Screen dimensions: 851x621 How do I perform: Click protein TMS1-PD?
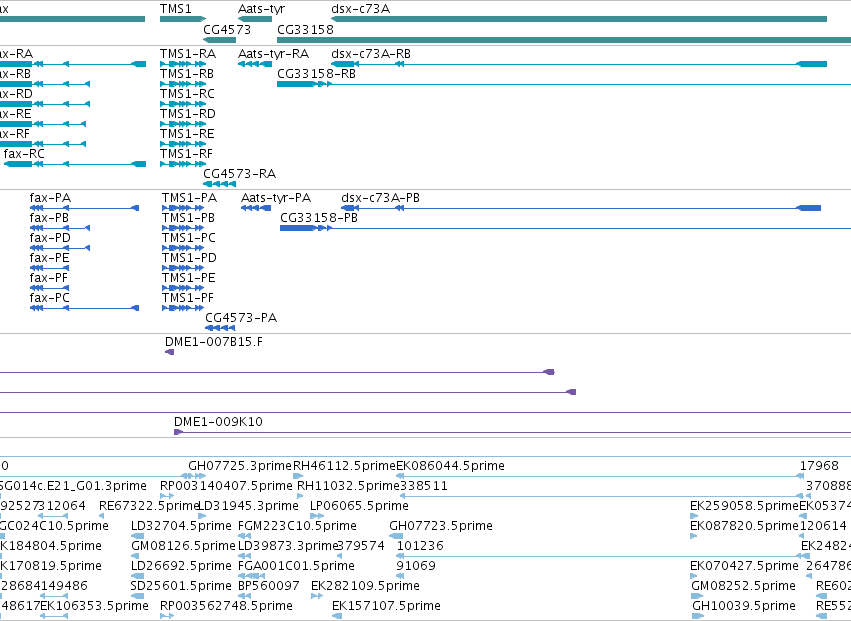point(189,258)
